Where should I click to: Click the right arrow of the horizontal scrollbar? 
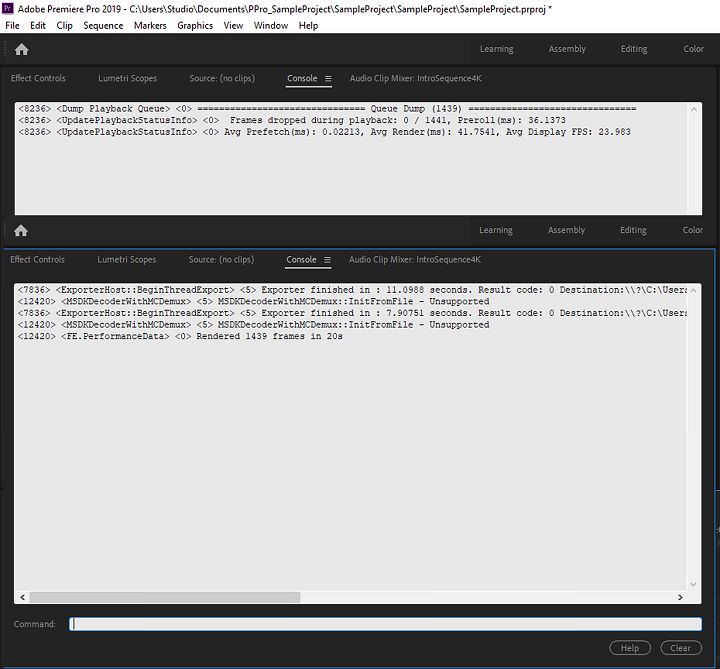click(x=681, y=597)
